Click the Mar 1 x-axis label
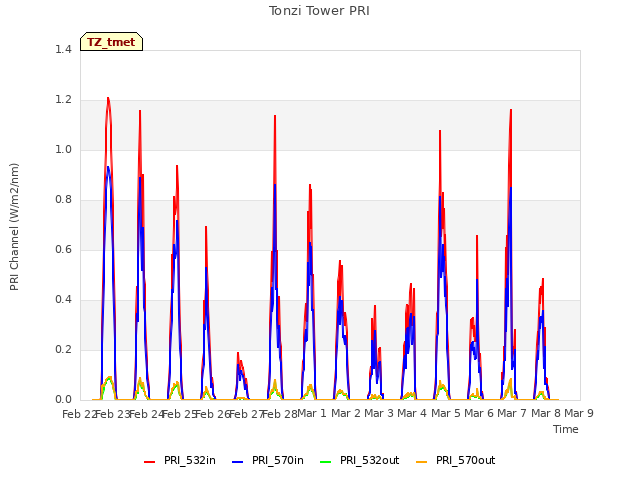Screen dimensions: 640x480 (x=312, y=413)
